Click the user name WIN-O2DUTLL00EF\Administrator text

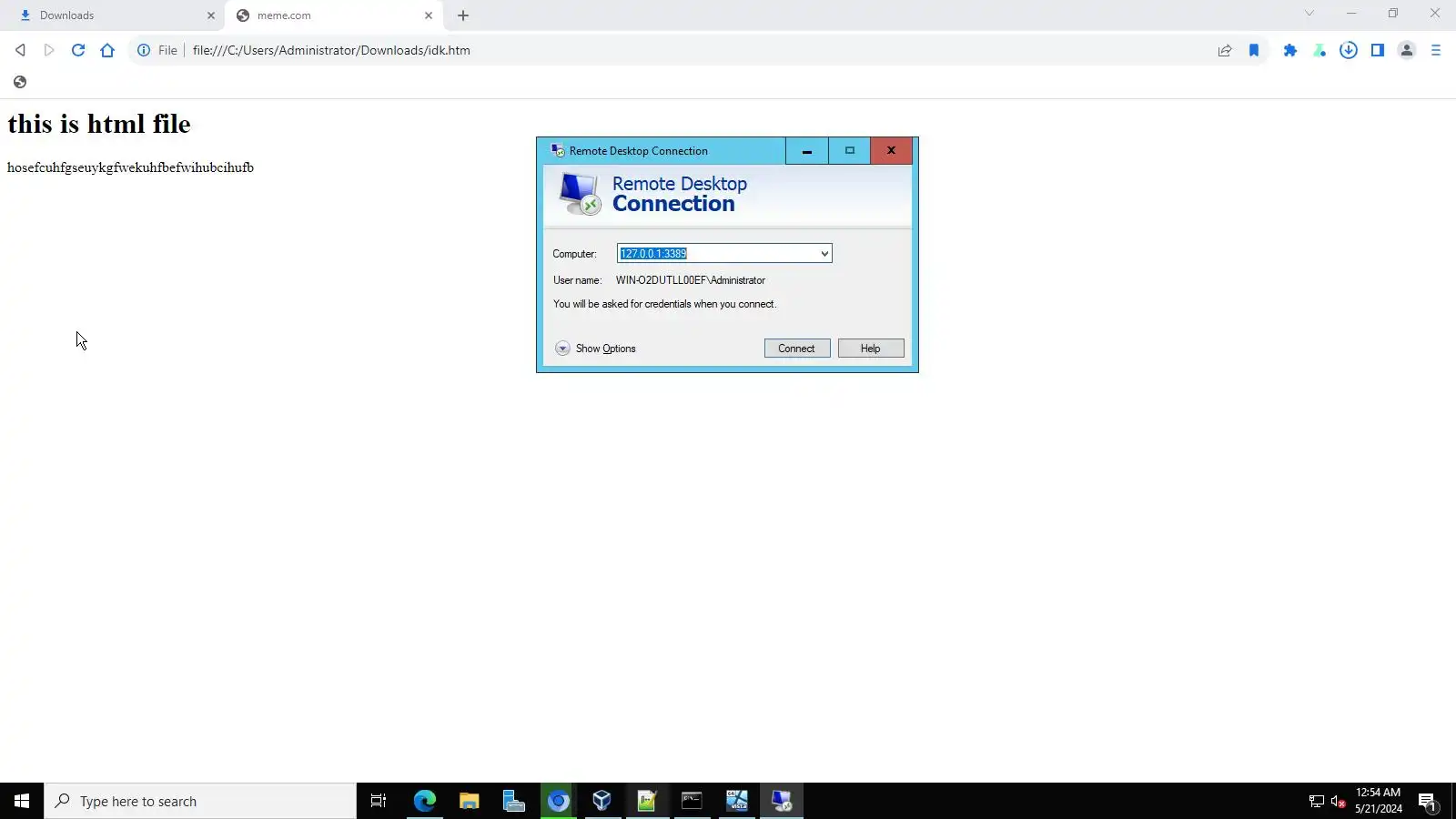point(691,280)
